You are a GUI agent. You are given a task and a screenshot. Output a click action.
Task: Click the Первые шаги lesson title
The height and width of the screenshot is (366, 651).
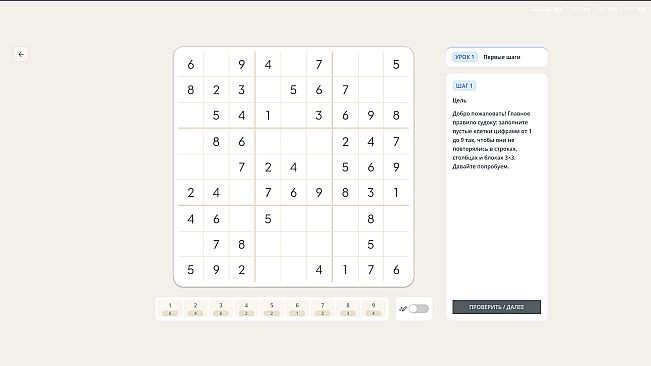[x=502, y=57]
